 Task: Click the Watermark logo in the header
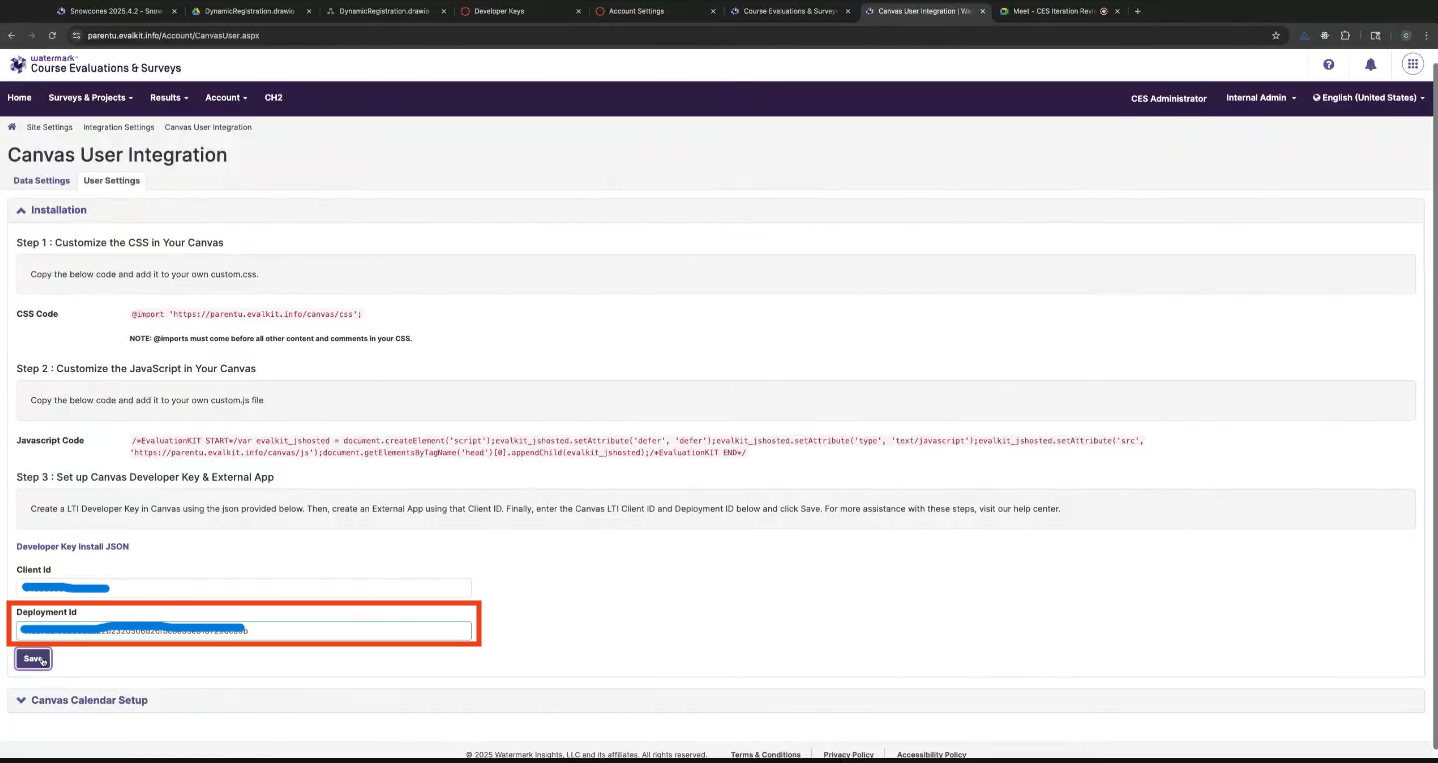pos(96,64)
